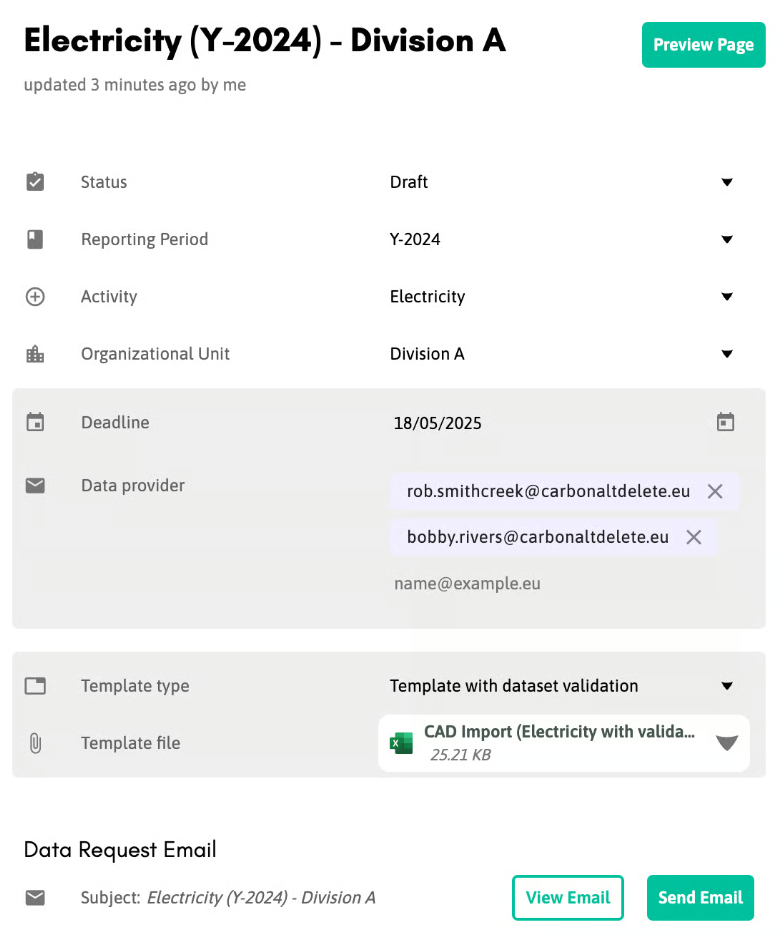Click the Data provider envelope icon

[35, 485]
